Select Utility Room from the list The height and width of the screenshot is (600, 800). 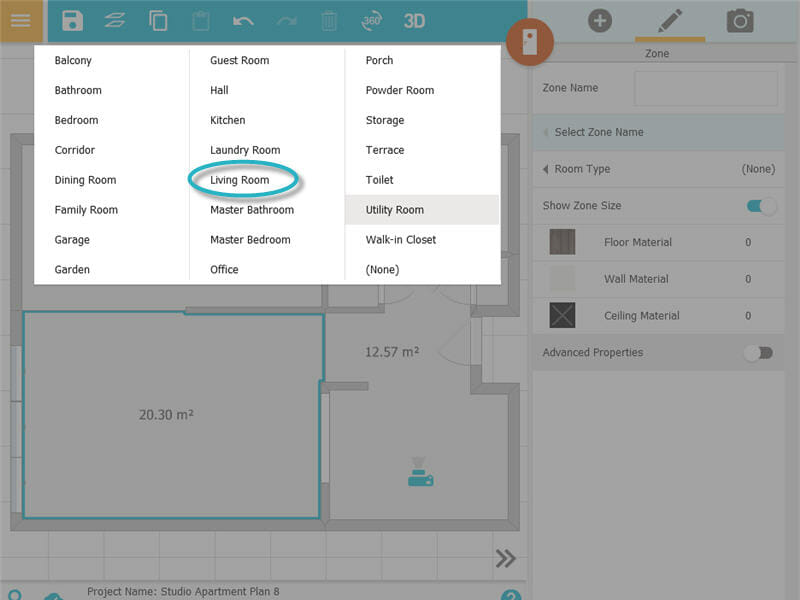(395, 210)
